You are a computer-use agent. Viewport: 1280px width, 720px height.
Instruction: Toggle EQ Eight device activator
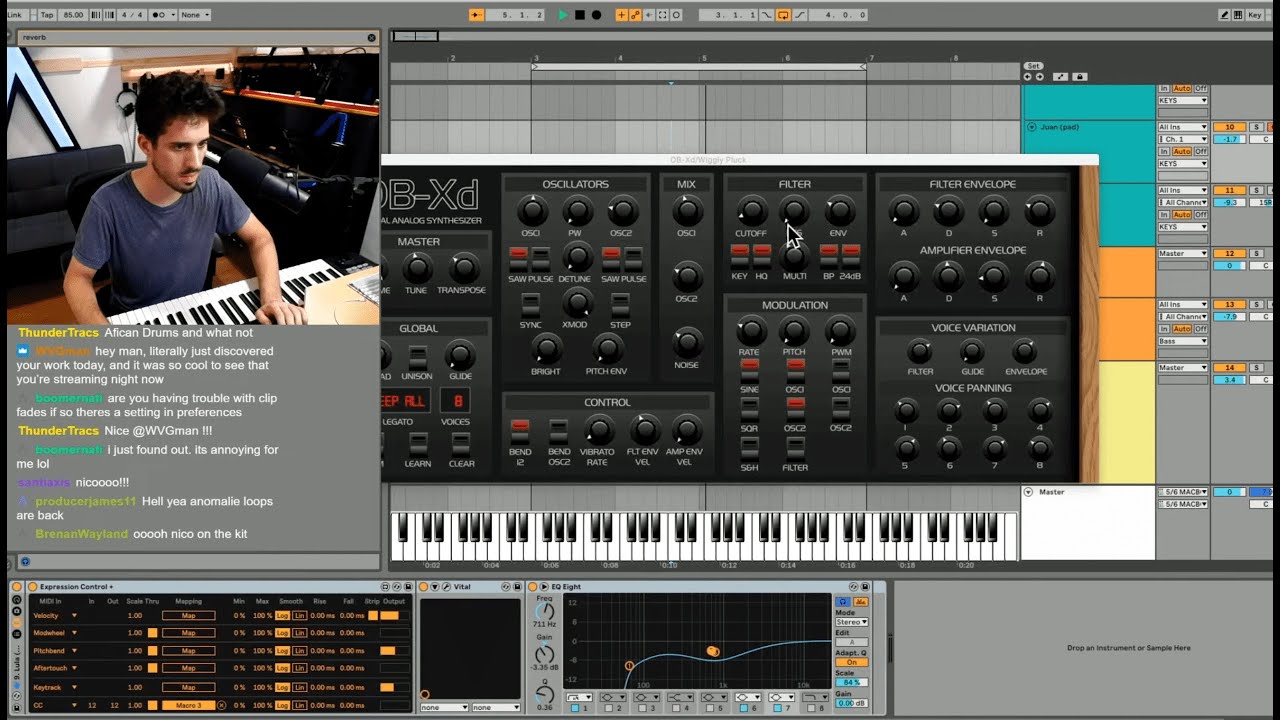coord(535,587)
